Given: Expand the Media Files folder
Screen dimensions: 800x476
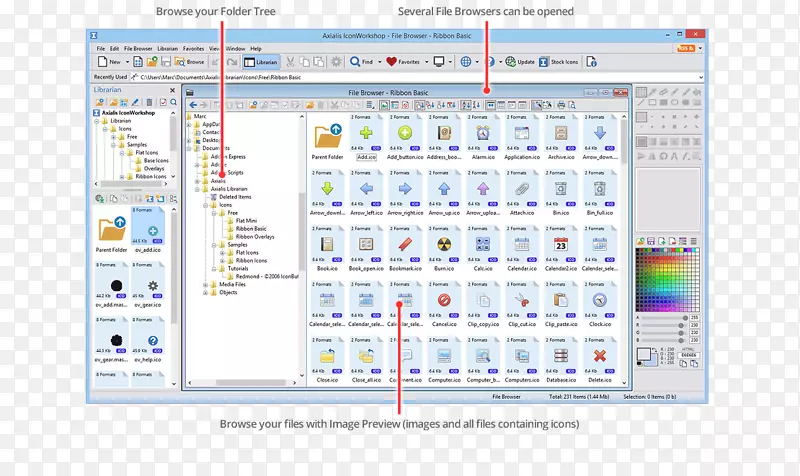Looking at the screenshot, I should tap(205, 285).
